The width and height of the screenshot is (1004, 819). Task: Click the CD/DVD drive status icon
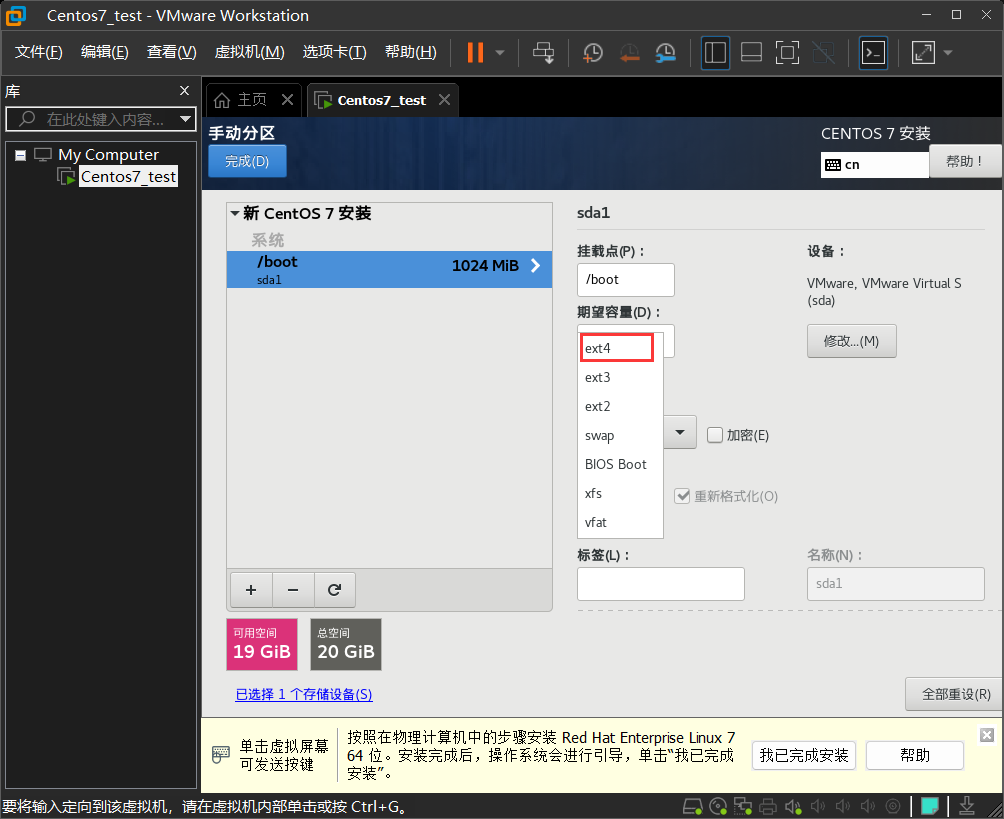pyautogui.click(x=717, y=806)
